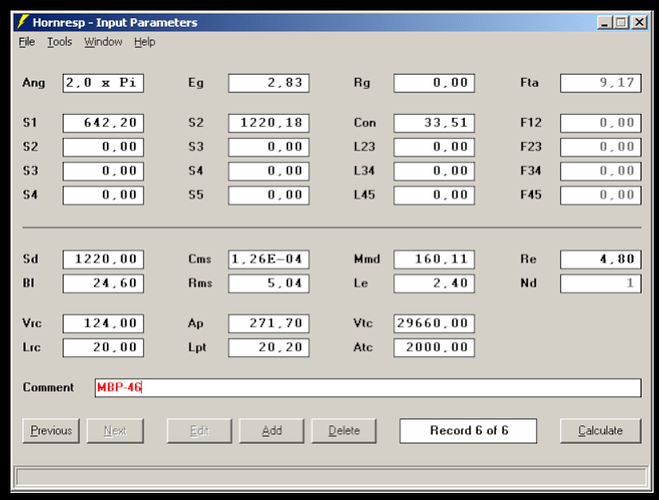Open the Window menu
Viewport: 659px width, 500px height.
[103, 42]
